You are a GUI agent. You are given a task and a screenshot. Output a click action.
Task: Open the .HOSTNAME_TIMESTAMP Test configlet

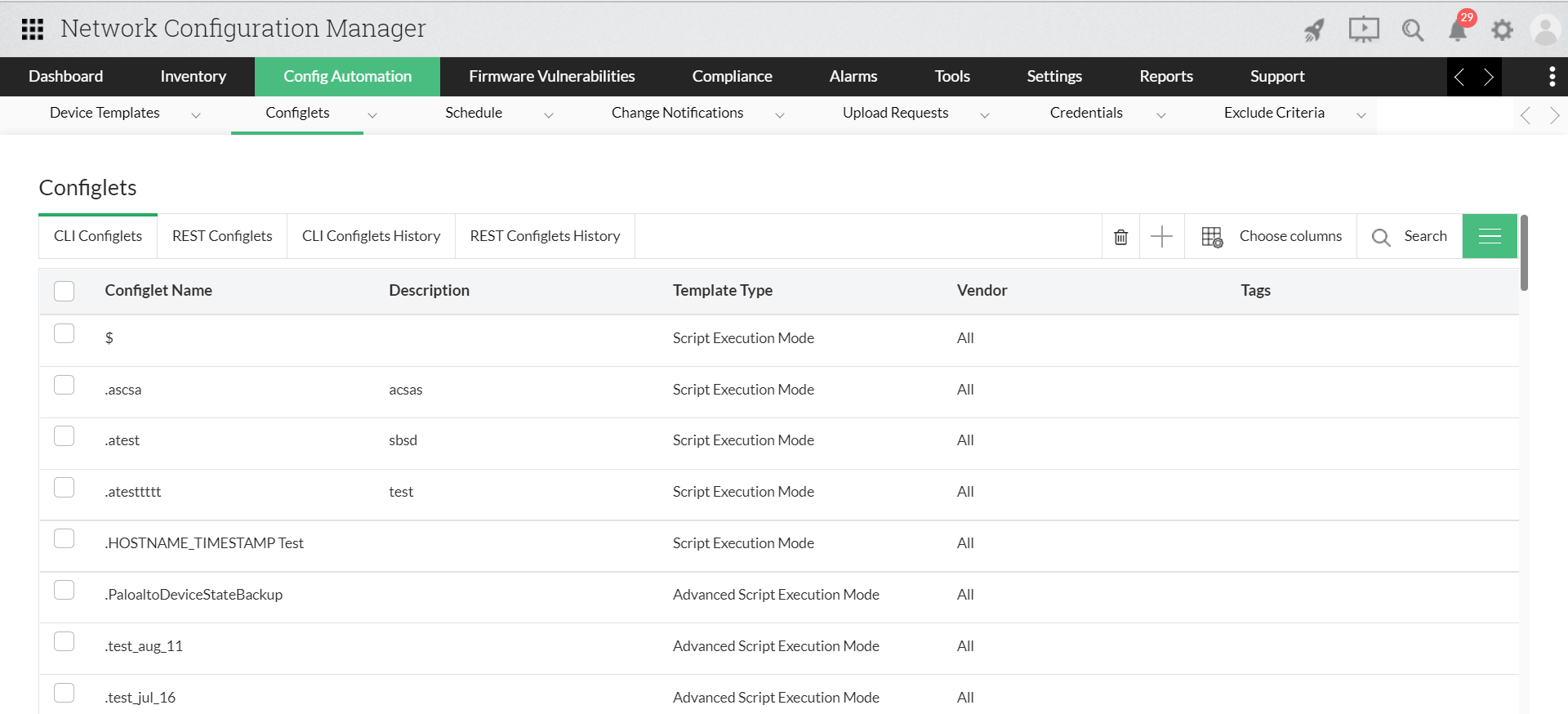204,543
